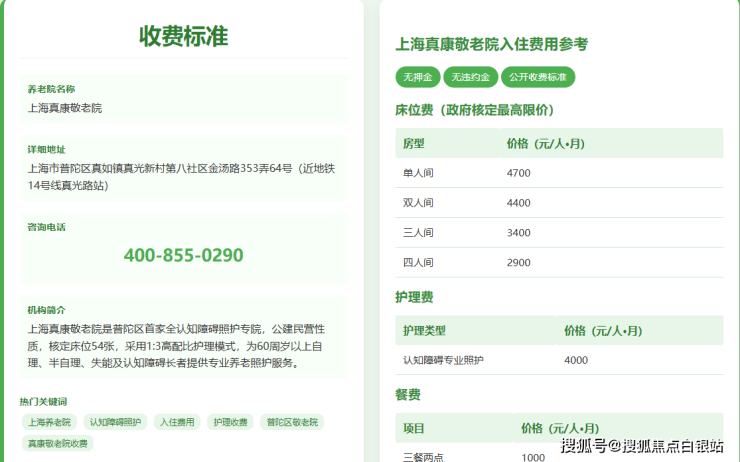This screenshot has width=740, height=462.
Task: Click the 单人间 row label
Action: click(418, 173)
